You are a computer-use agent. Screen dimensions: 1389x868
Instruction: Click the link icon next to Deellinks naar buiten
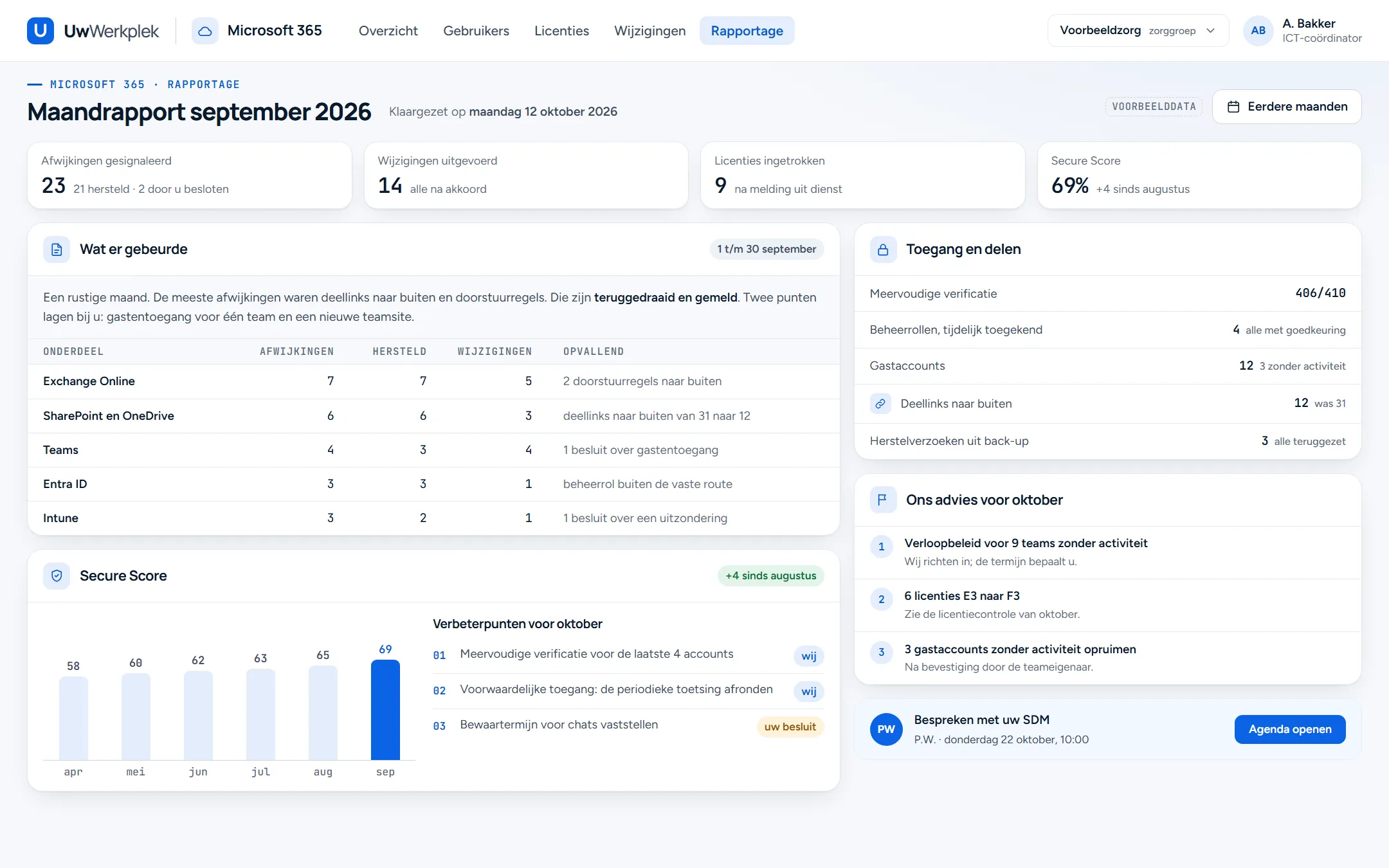880,404
